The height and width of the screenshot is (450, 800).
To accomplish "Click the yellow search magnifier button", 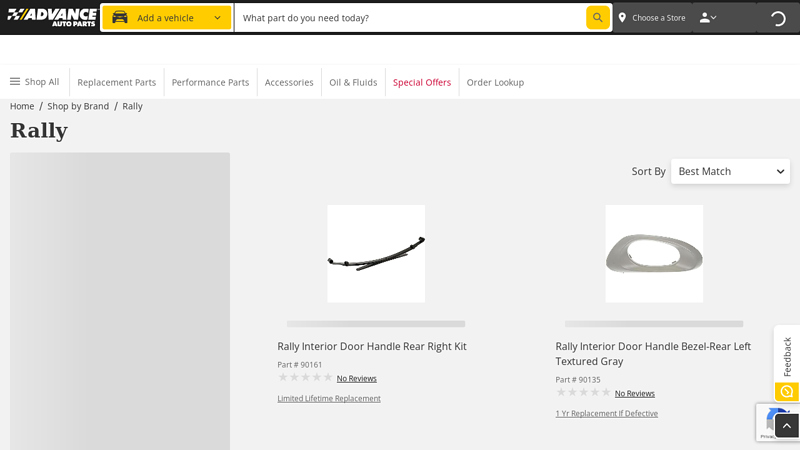I will click(597, 18).
